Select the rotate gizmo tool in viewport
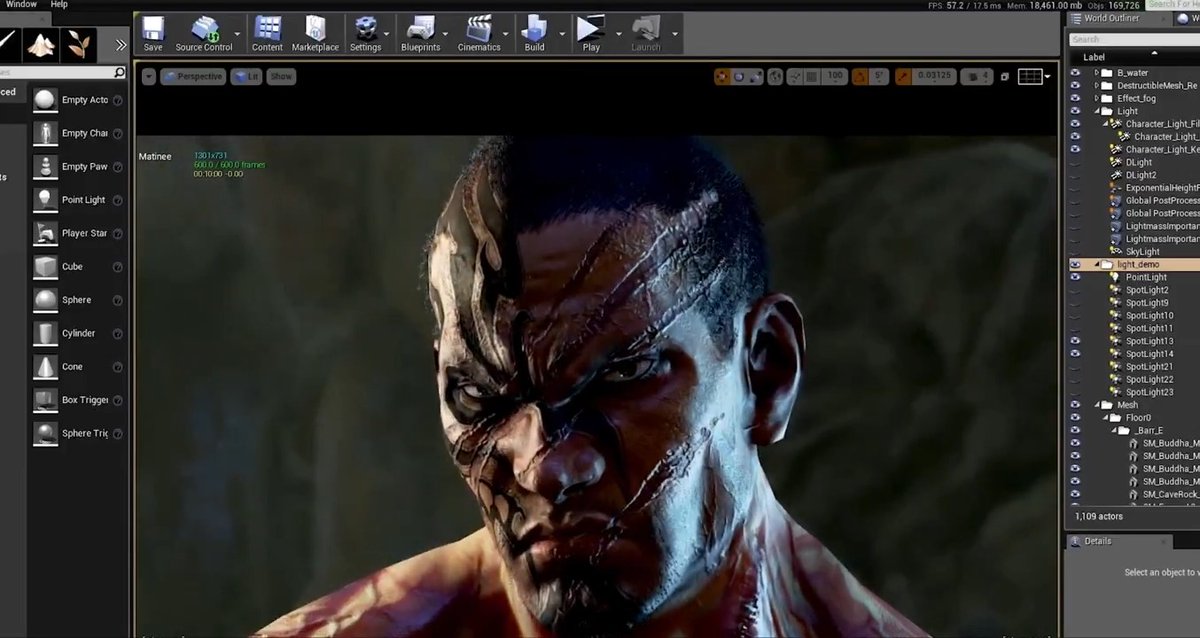 (x=739, y=76)
